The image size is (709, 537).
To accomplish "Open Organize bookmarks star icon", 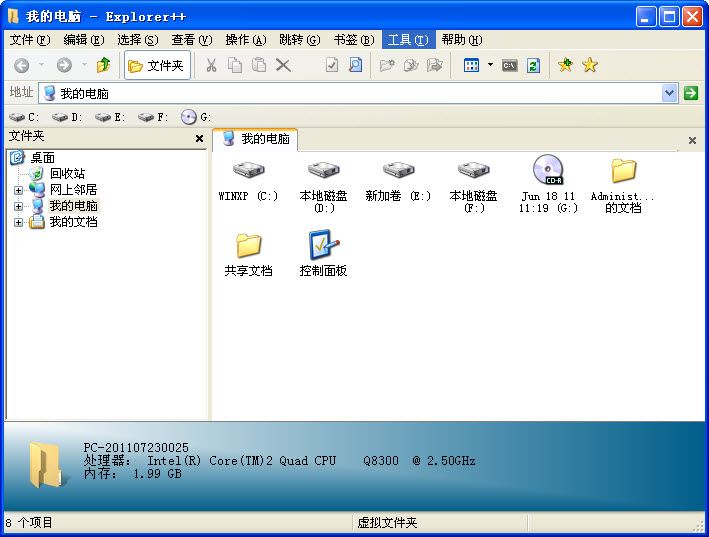I will click(590, 66).
